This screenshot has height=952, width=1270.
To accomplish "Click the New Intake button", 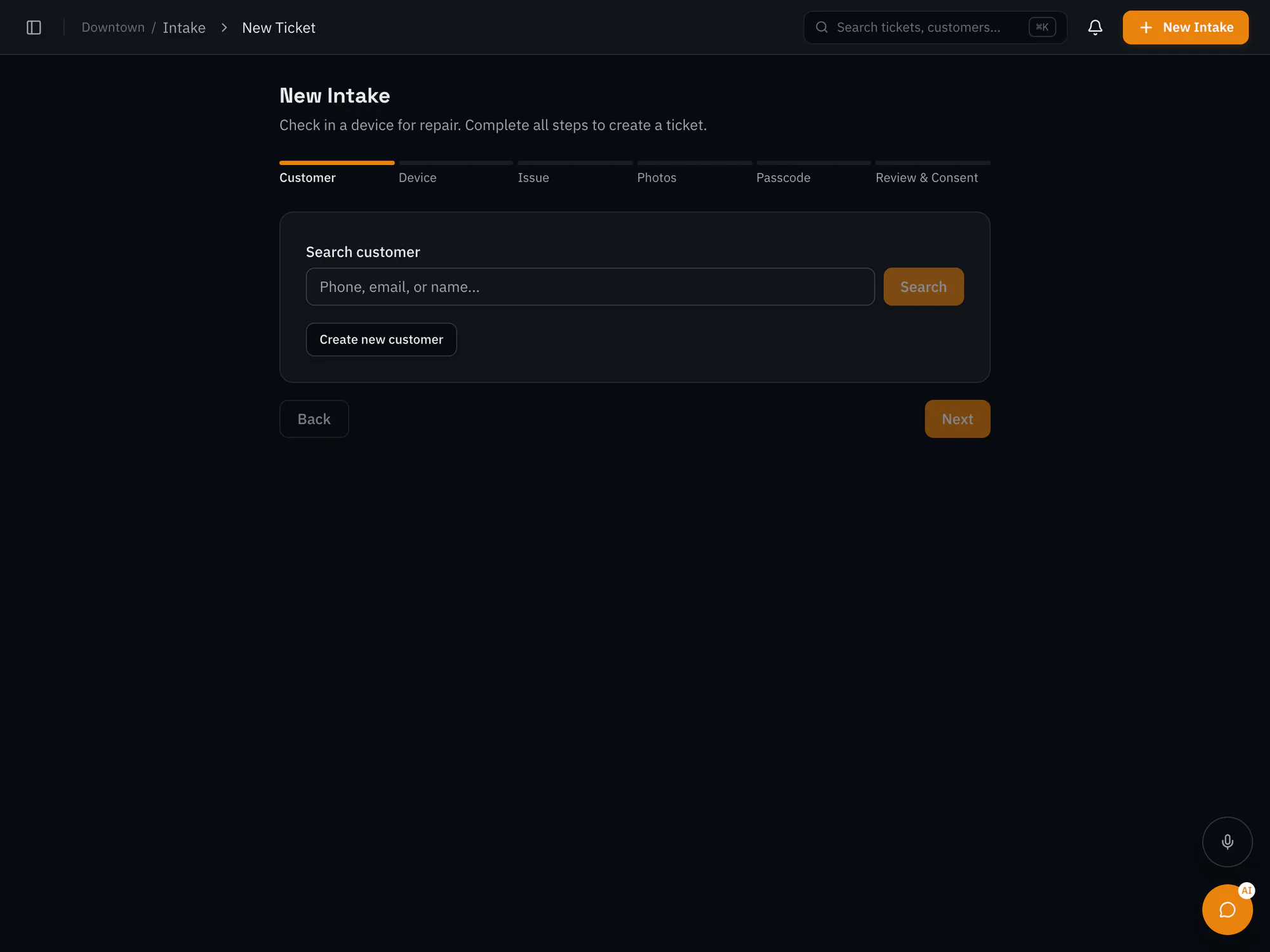I will tap(1185, 27).
